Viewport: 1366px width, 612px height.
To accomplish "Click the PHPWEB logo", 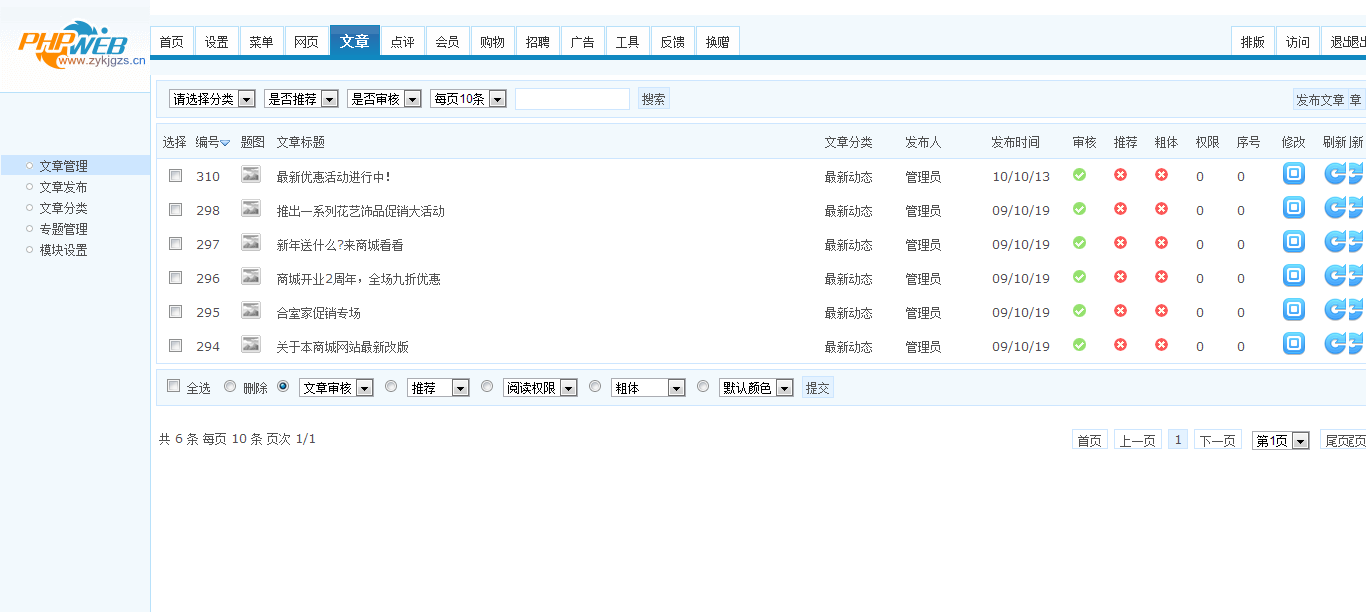I will (x=82, y=46).
